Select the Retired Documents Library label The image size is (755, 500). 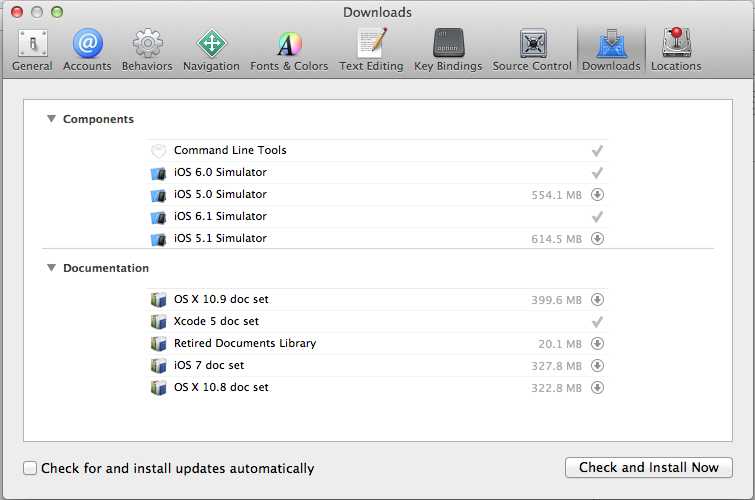click(245, 343)
